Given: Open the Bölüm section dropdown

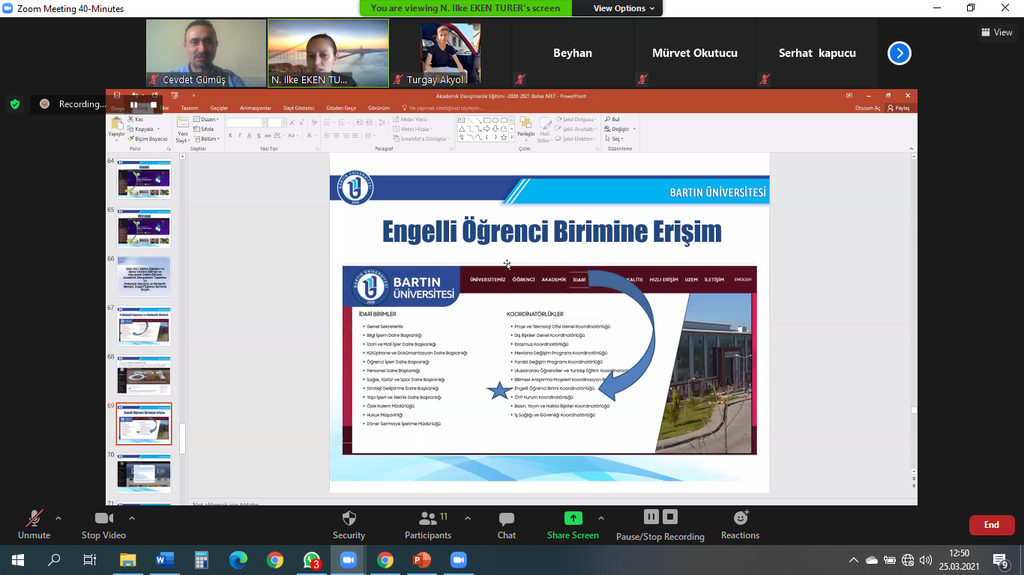Looking at the screenshot, I should pyautogui.click(x=206, y=139).
